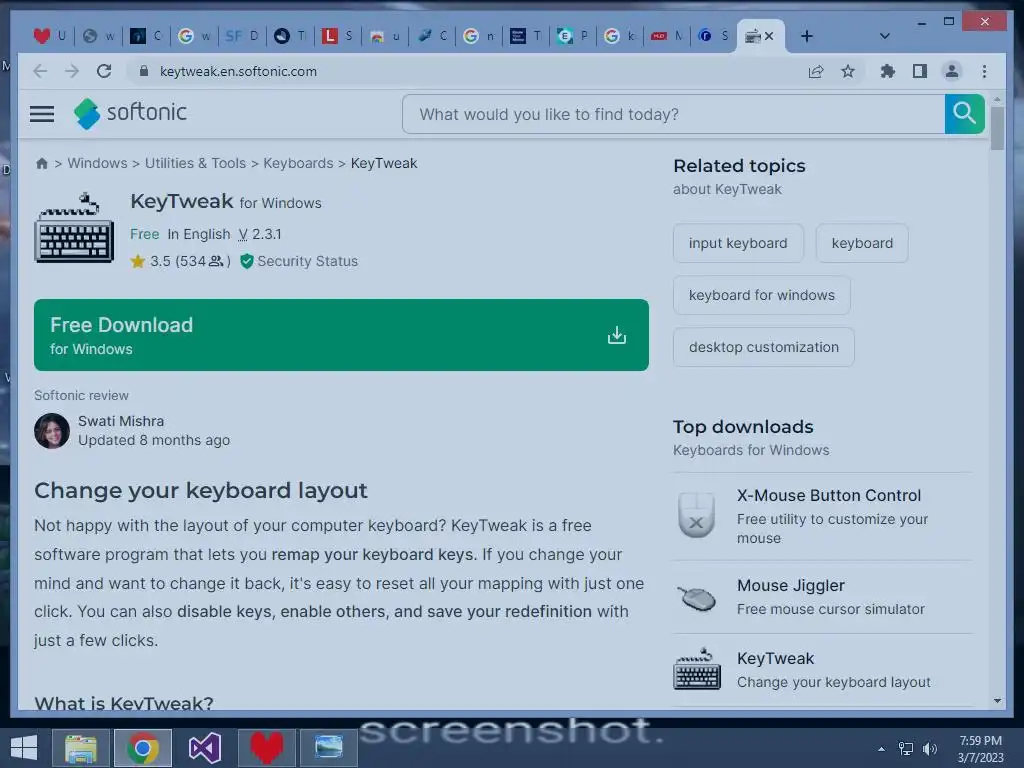Open File Explorer from the taskbar
Viewport: 1024px width, 768px height.
click(x=81, y=748)
